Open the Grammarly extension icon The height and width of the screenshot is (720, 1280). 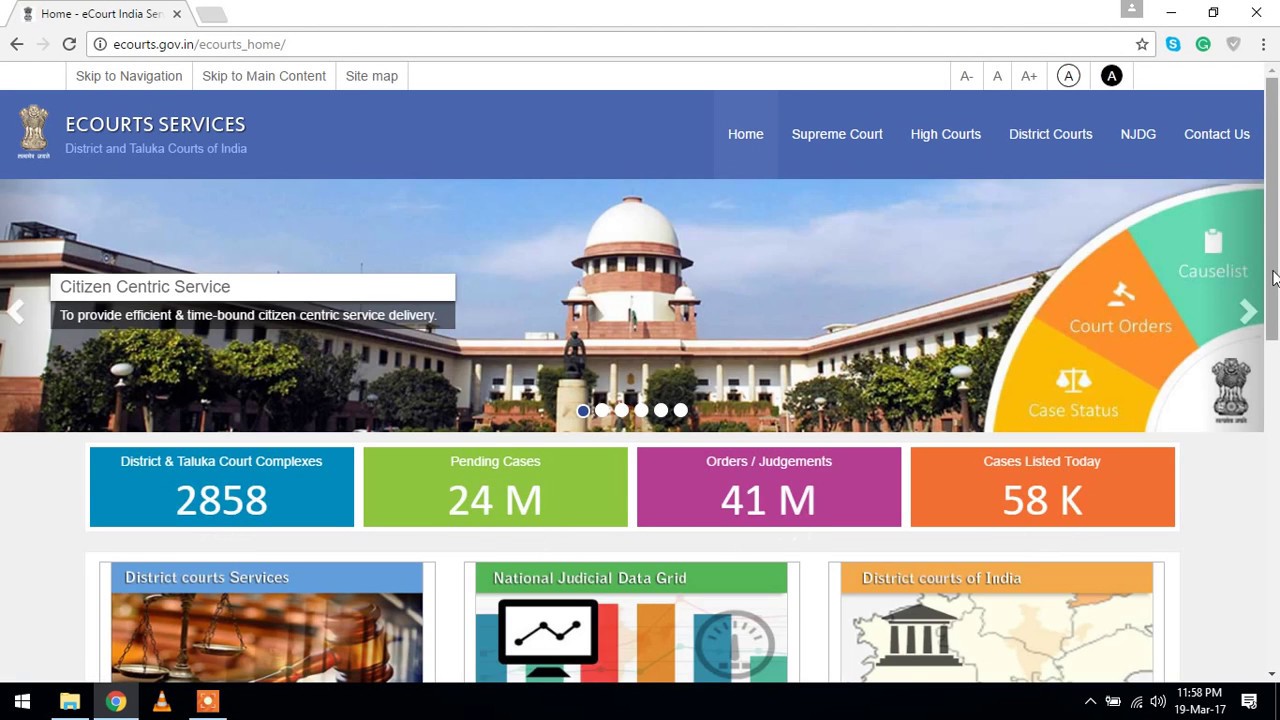point(1203,44)
